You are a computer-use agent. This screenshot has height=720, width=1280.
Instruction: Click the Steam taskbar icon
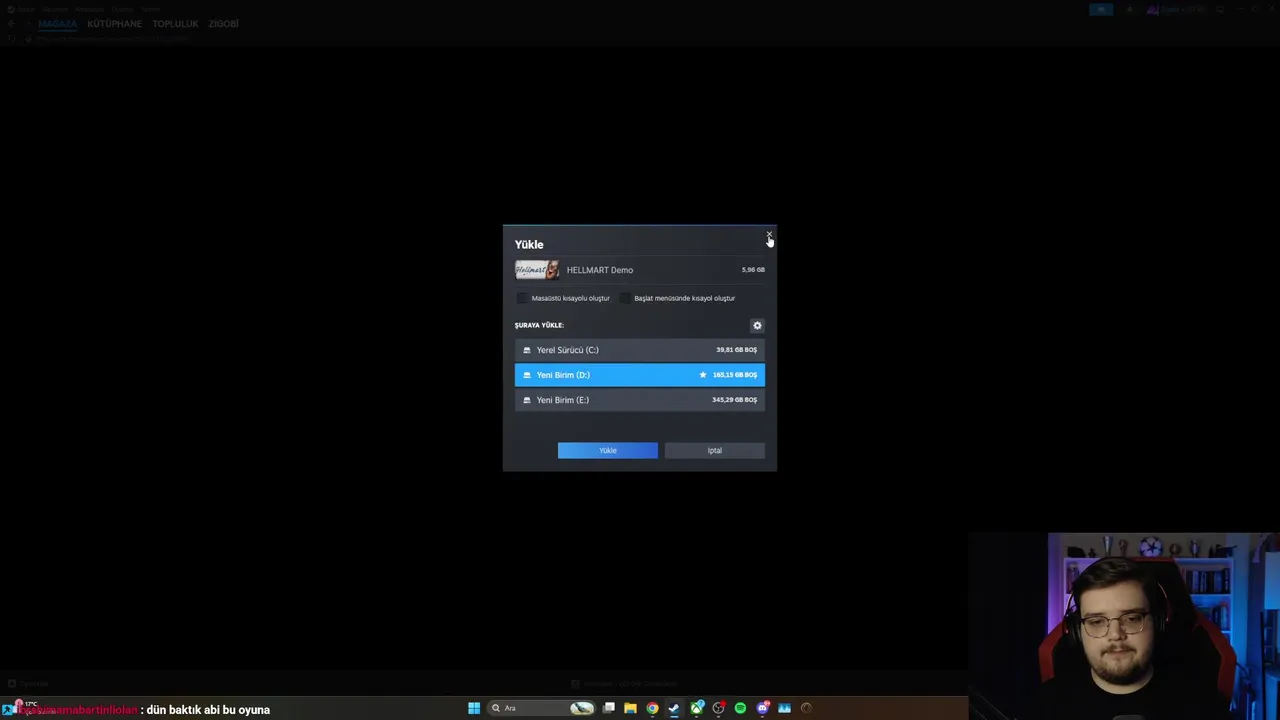[x=674, y=708]
